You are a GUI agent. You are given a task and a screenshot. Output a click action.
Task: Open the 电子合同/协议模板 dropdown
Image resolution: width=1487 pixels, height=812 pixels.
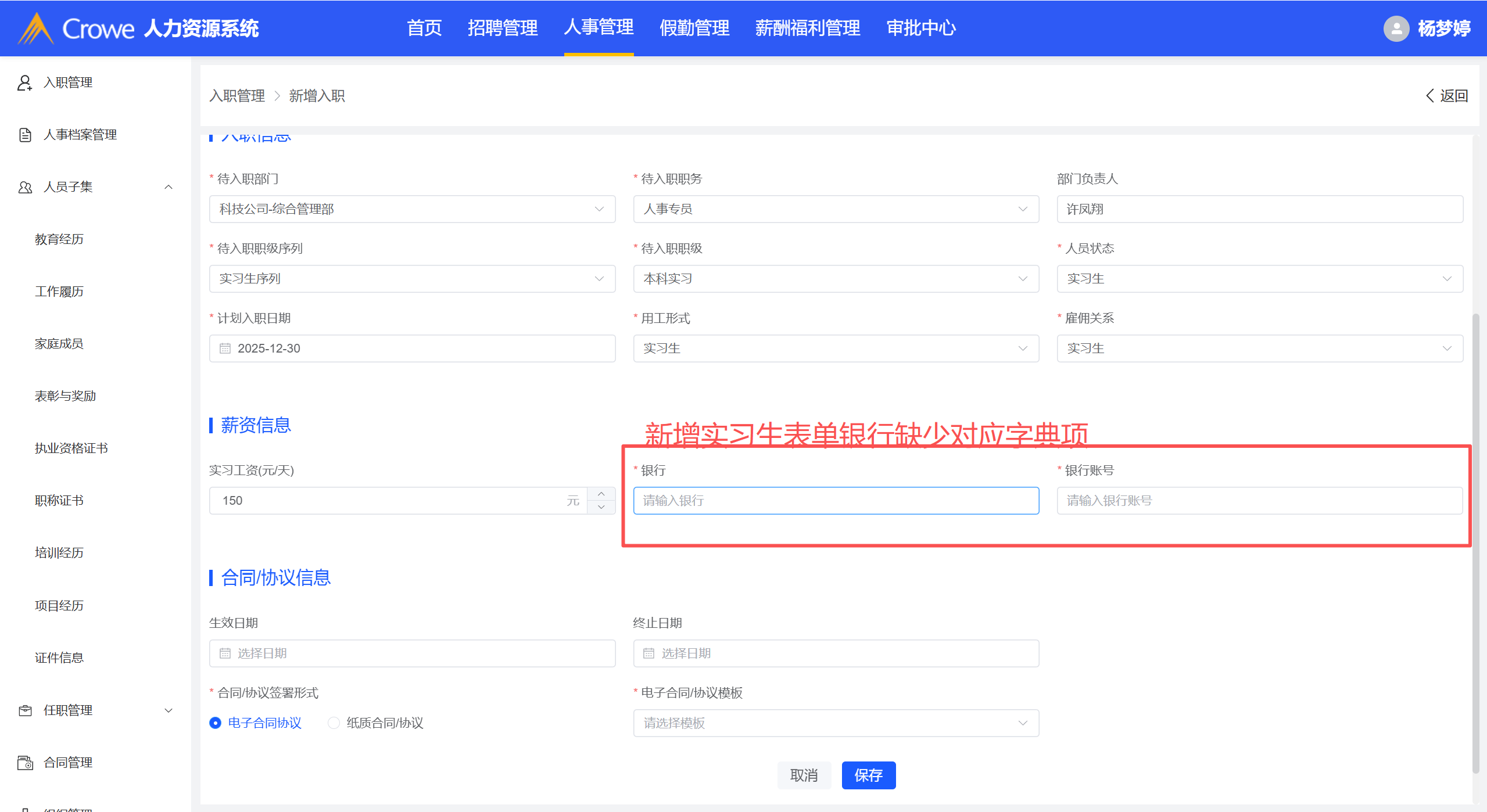836,723
